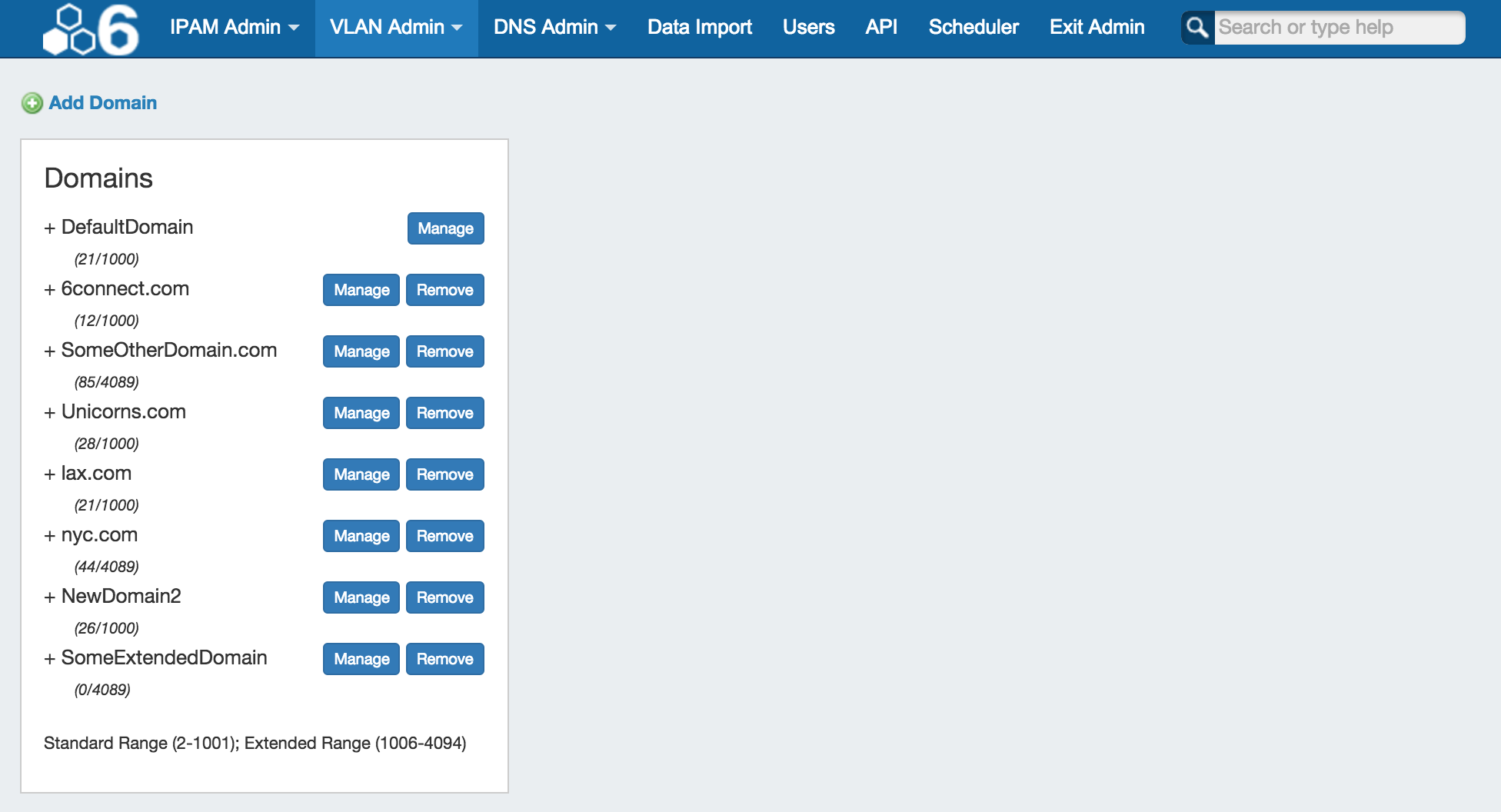1501x812 pixels.
Task: Manage the DefaultDomain domain
Action: tap(445, 228)
